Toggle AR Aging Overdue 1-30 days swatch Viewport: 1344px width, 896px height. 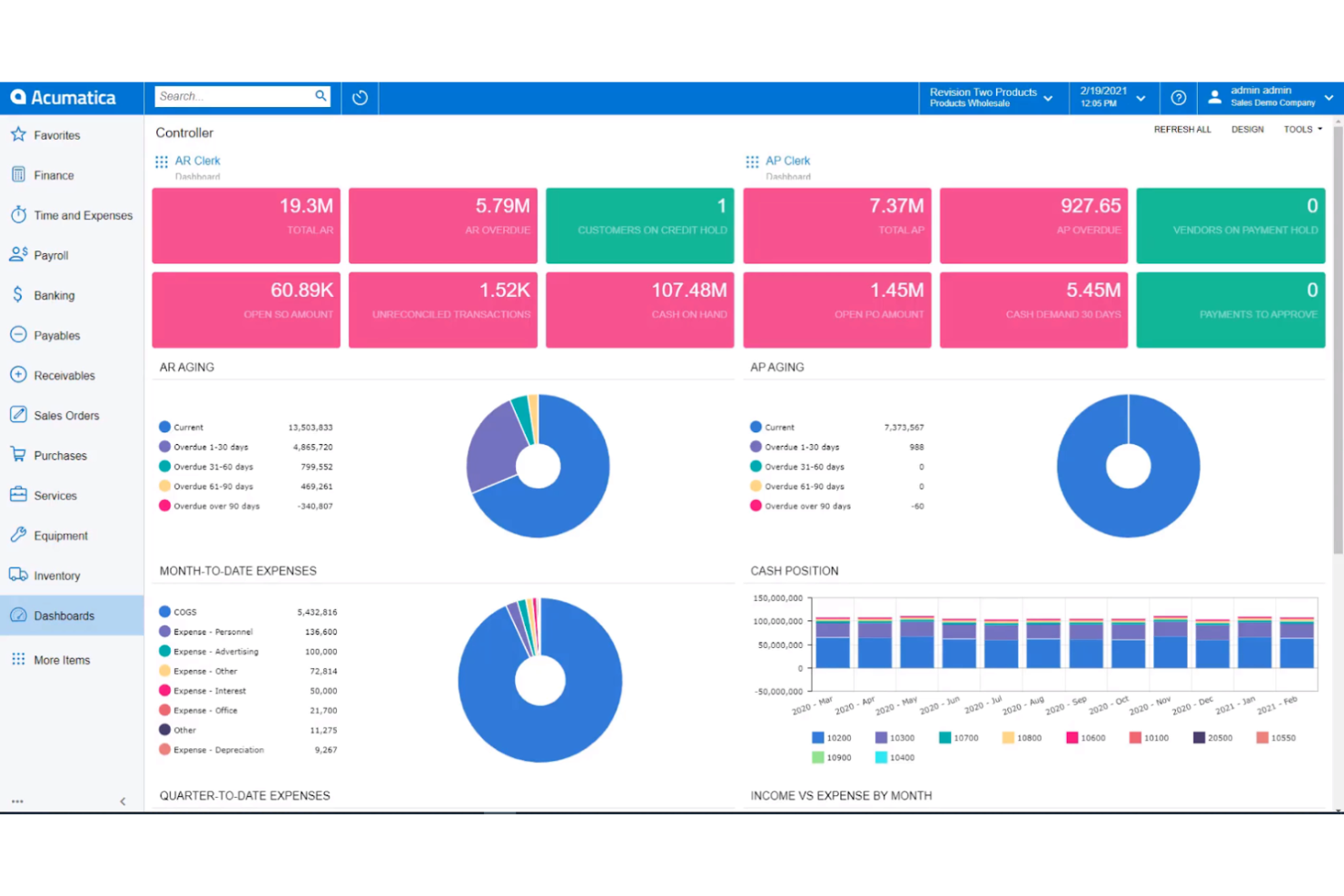[164, 447]
